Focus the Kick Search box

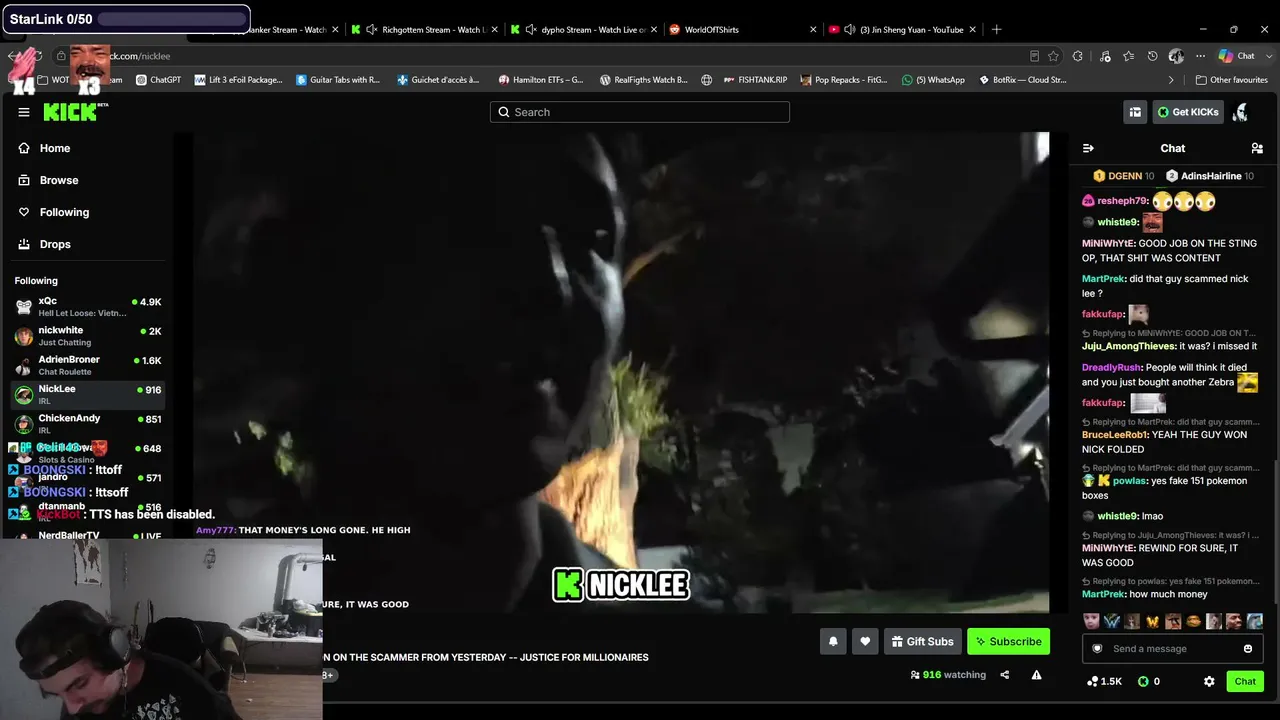pos(640,112)
